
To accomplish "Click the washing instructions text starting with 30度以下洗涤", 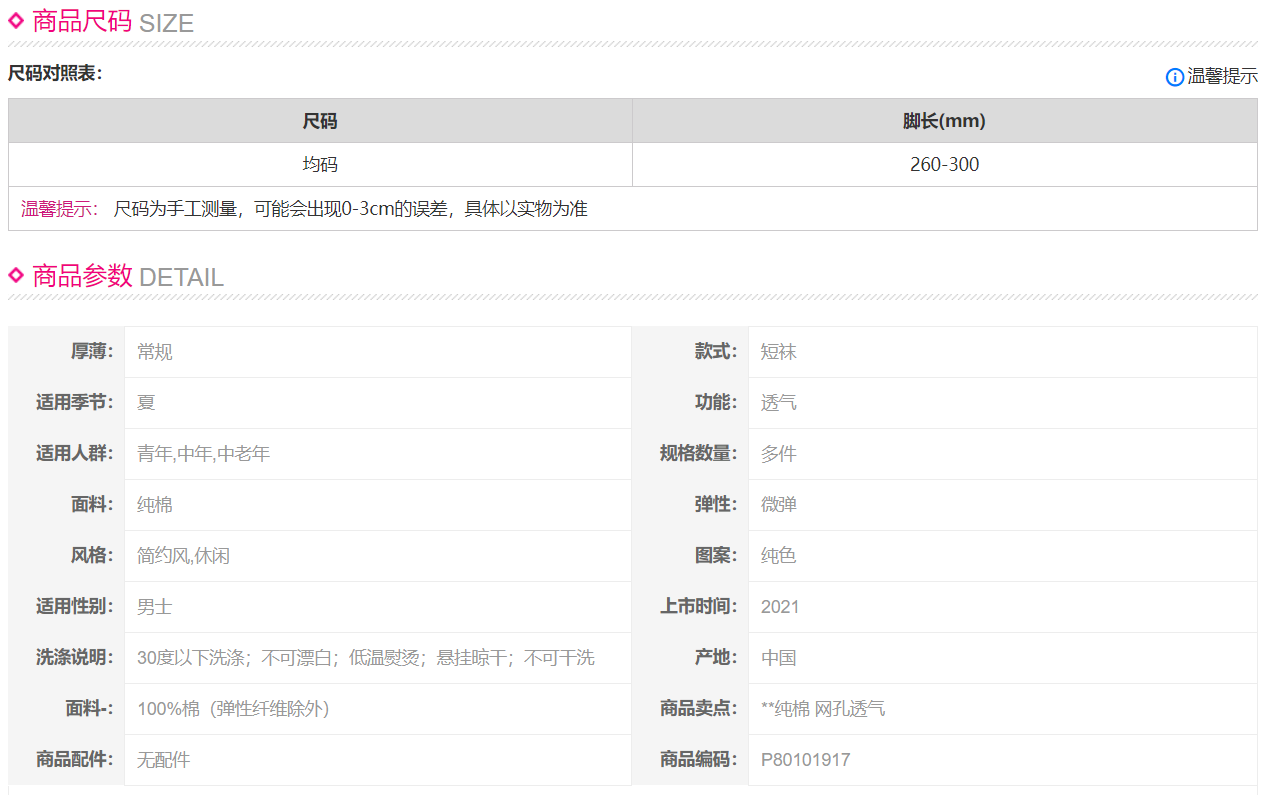I will (365, 658).
